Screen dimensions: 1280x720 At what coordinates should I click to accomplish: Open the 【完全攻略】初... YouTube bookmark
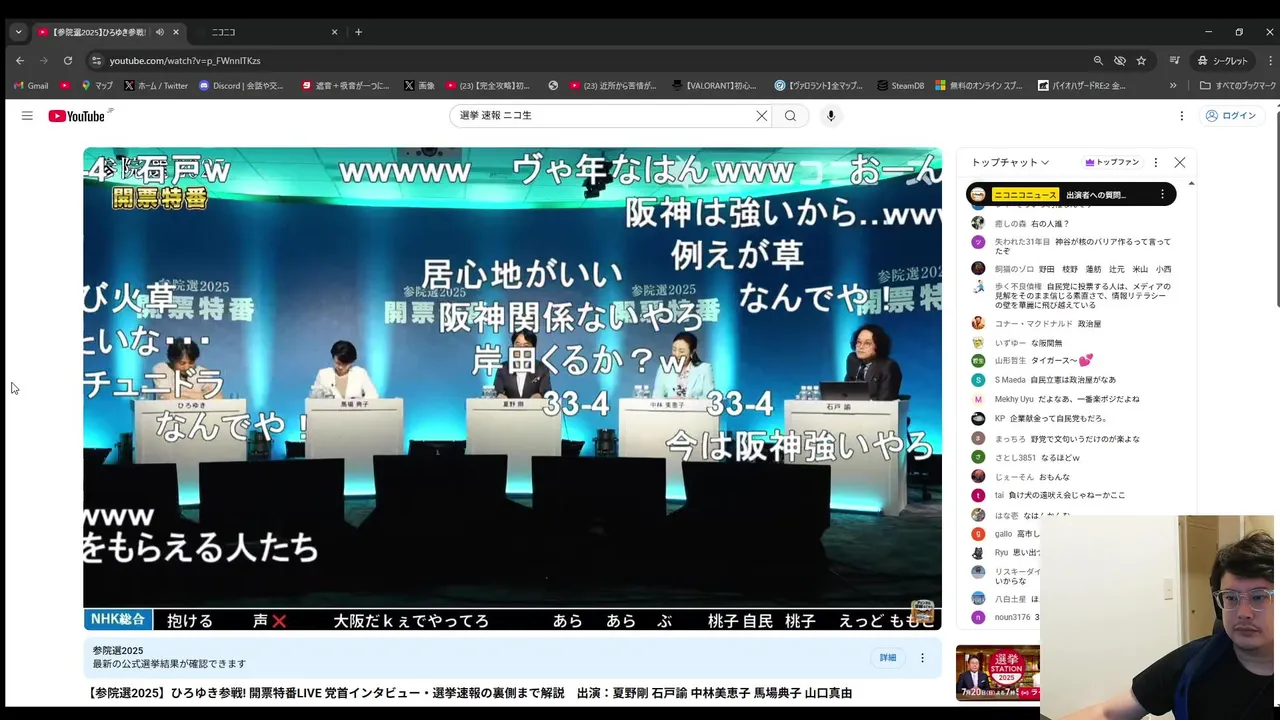tap(489, 86)
